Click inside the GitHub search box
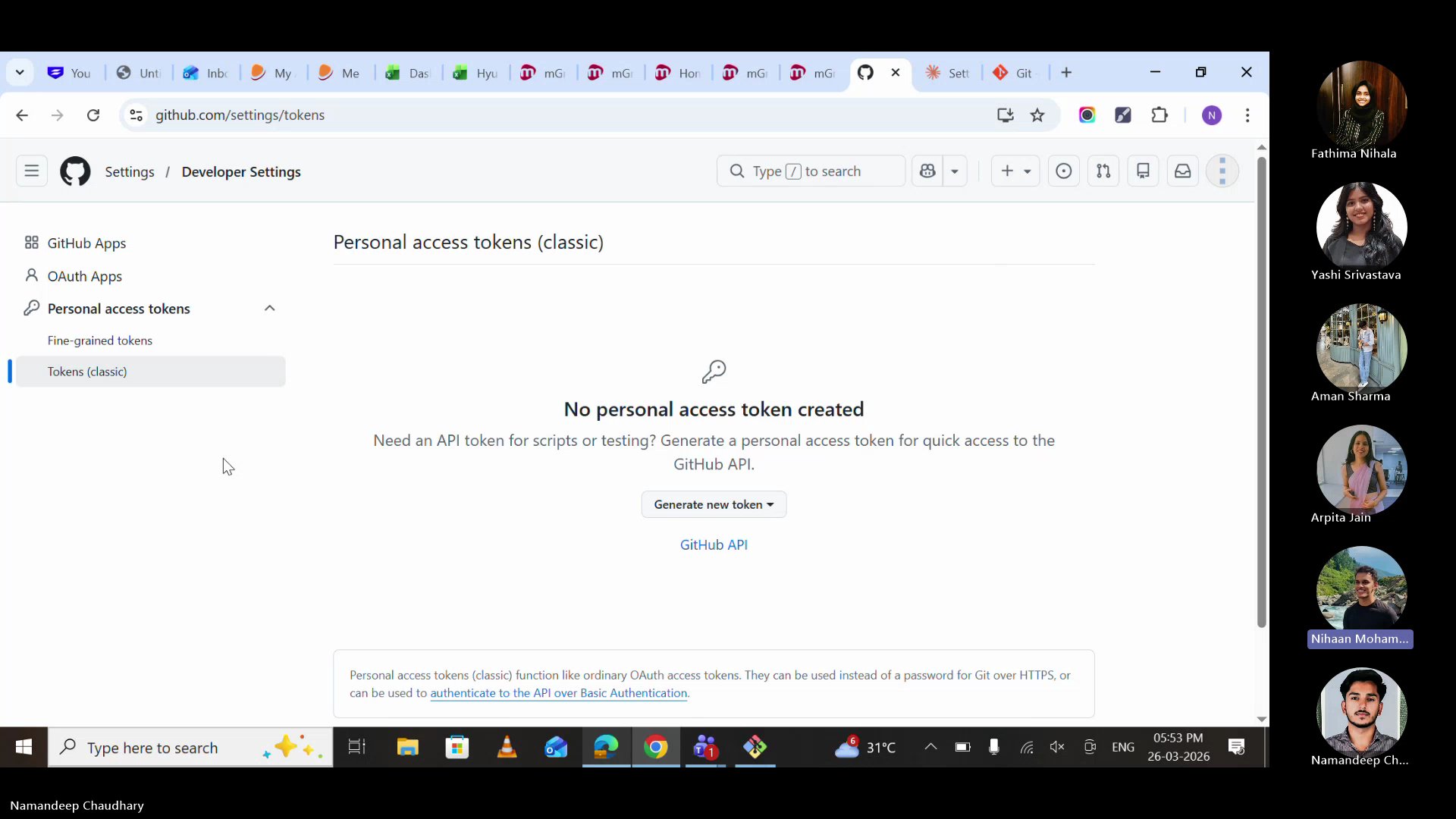 pos(811,171)
